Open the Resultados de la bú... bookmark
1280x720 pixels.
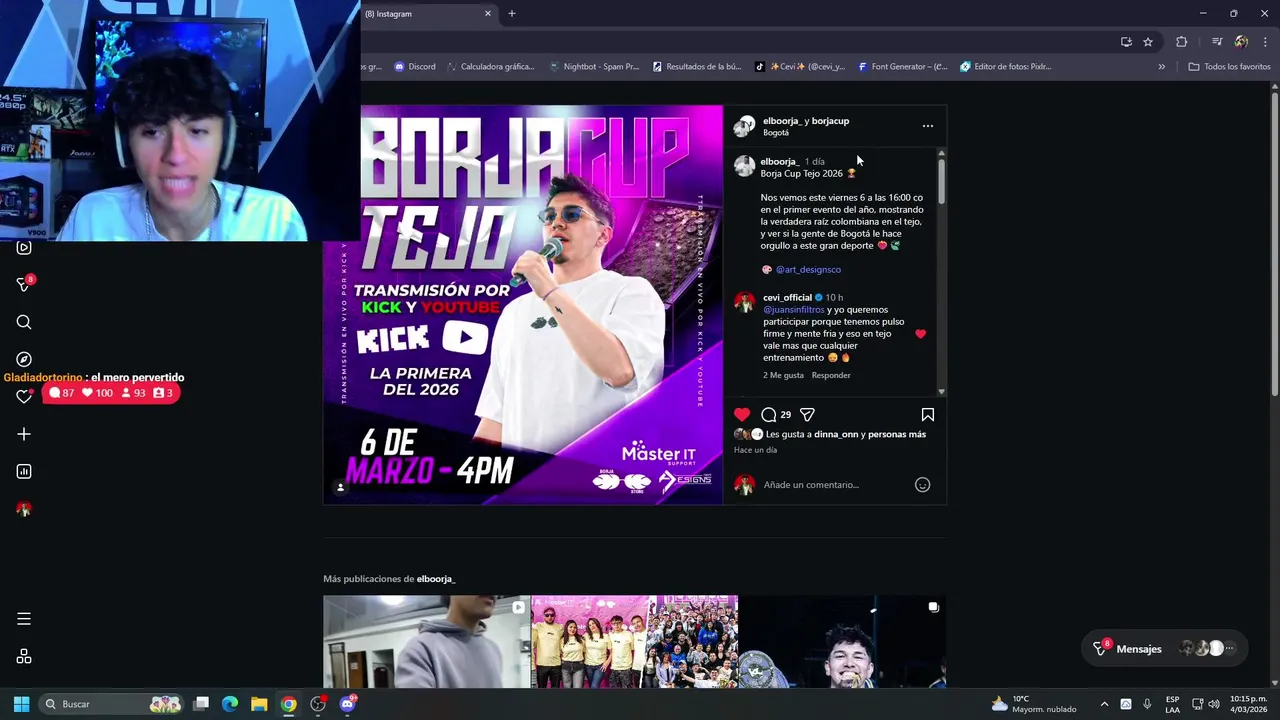[x=697, y=67]
